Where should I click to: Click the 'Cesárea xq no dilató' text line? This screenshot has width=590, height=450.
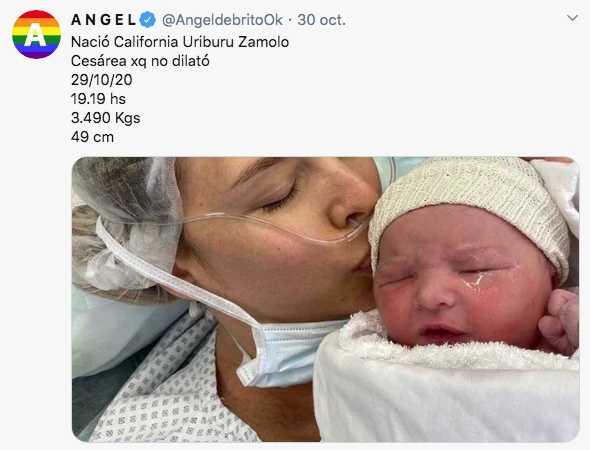pos(140,61)
